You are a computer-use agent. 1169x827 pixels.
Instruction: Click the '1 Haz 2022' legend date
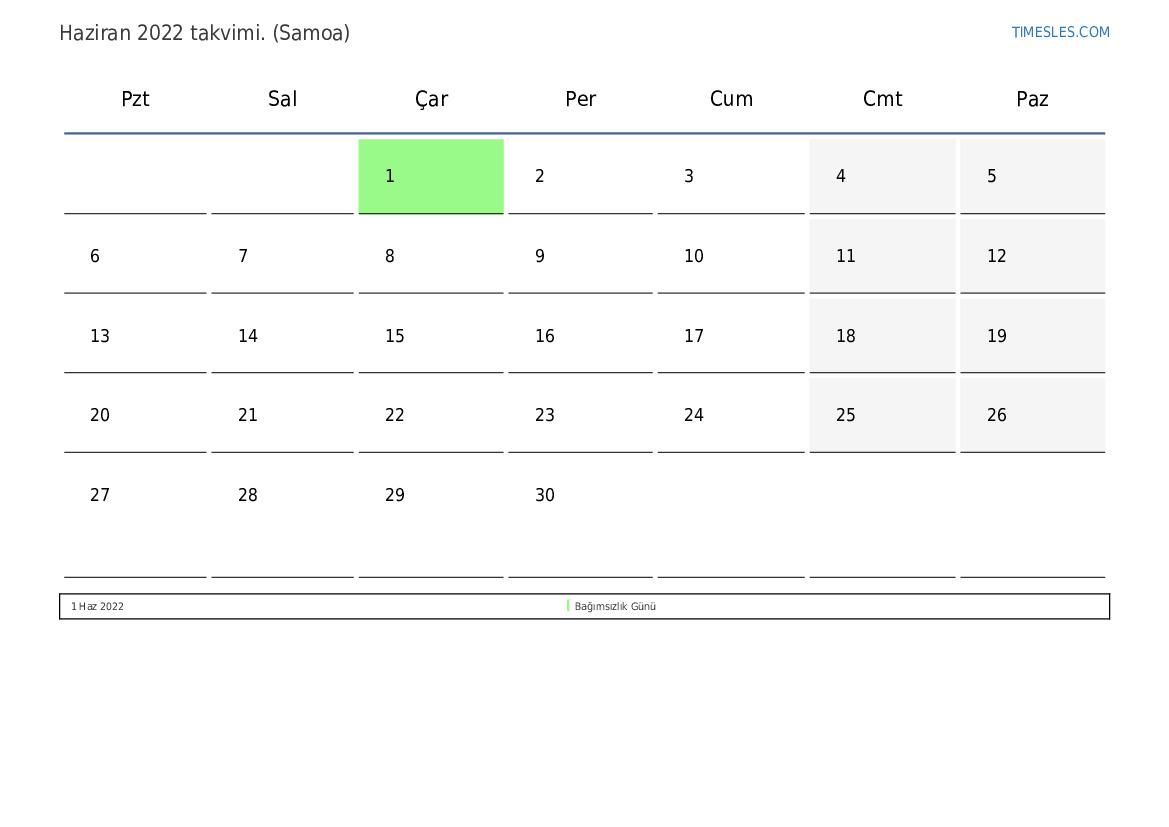(x=98, y=606)
